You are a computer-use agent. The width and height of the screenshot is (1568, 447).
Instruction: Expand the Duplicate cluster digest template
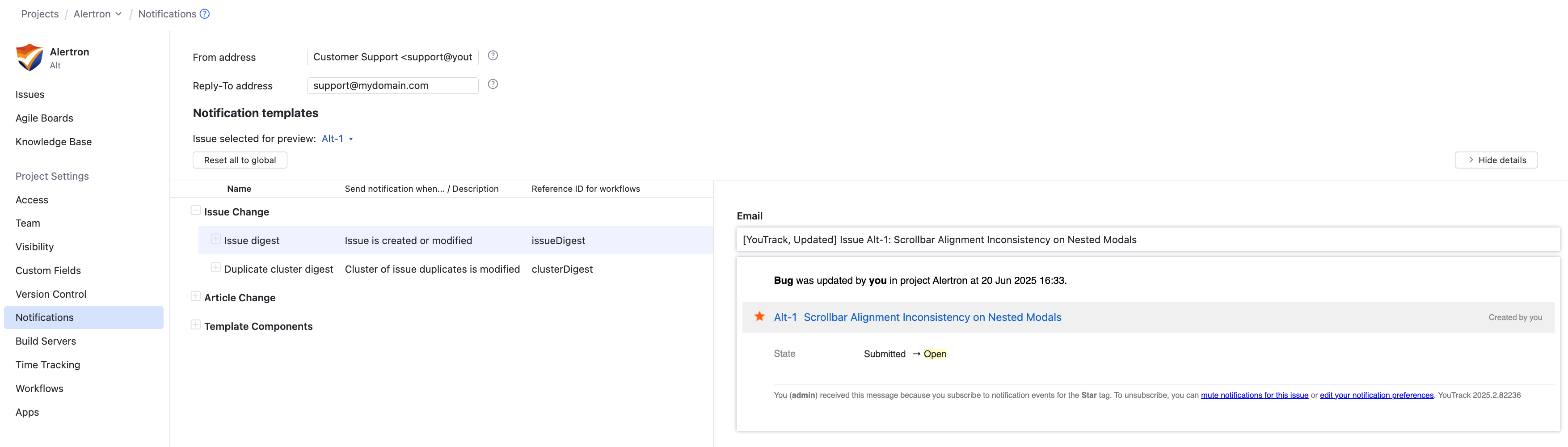tap(215, 267)
